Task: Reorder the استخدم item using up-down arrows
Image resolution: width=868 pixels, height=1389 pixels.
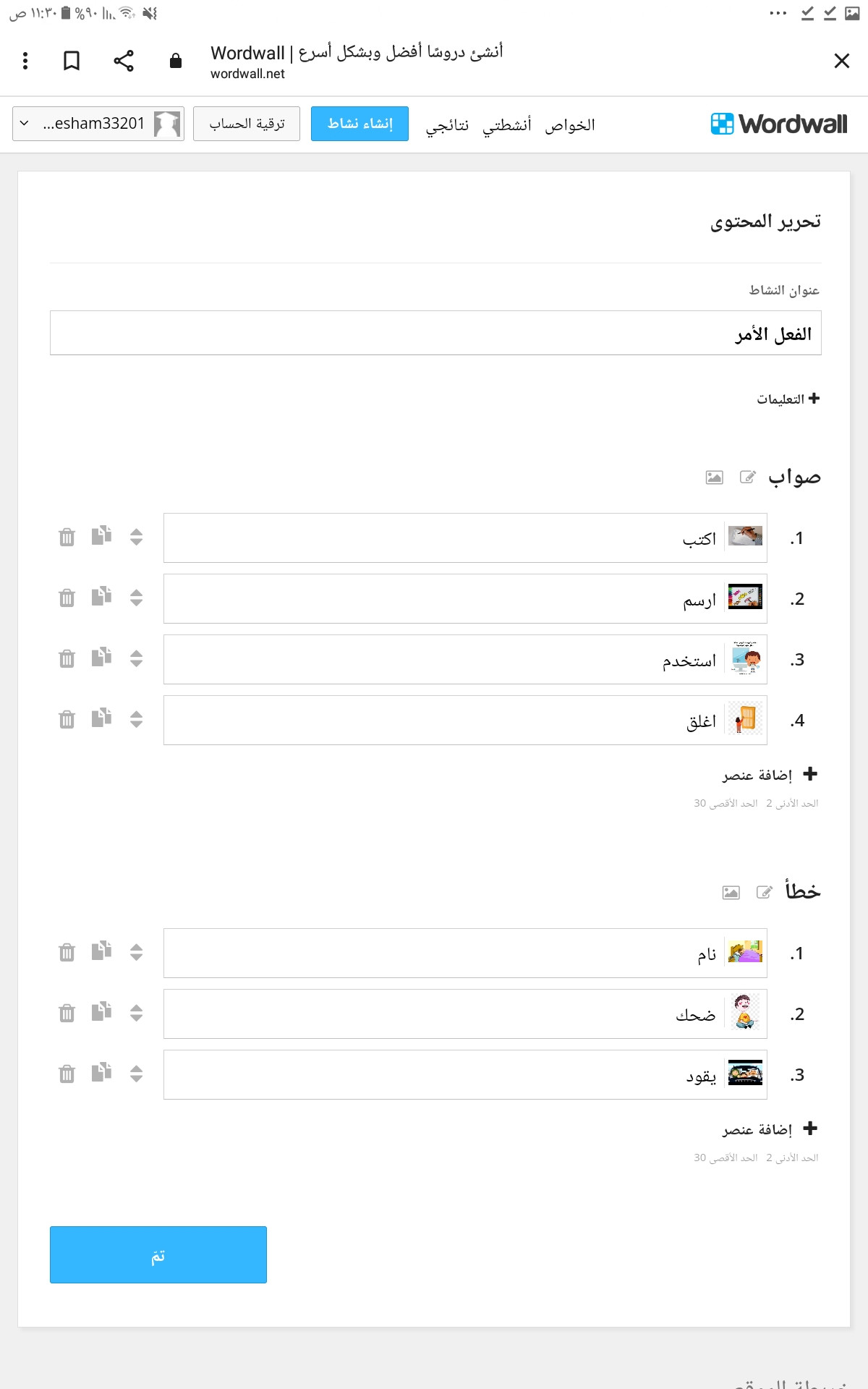Action: pyautogui.click(x=137, y=658)
